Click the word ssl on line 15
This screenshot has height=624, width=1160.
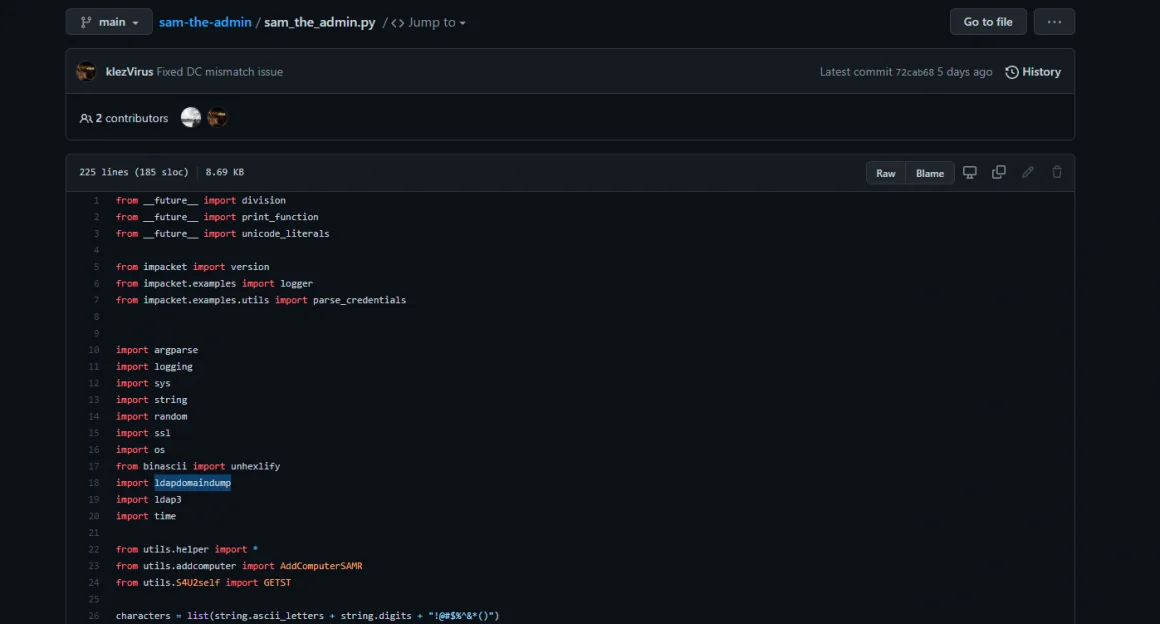coord(162,433)
